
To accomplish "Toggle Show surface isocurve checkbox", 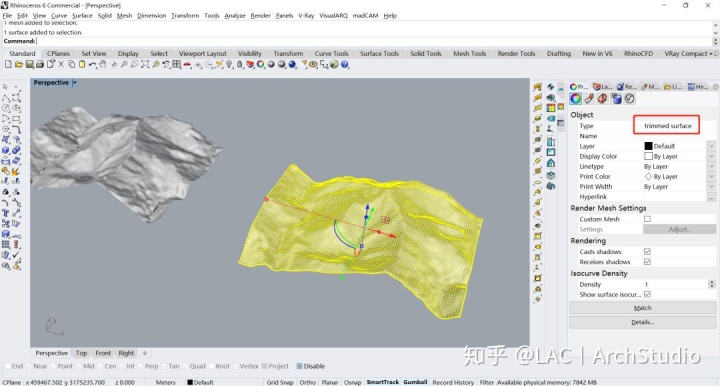I will click(x=647, y=294).
